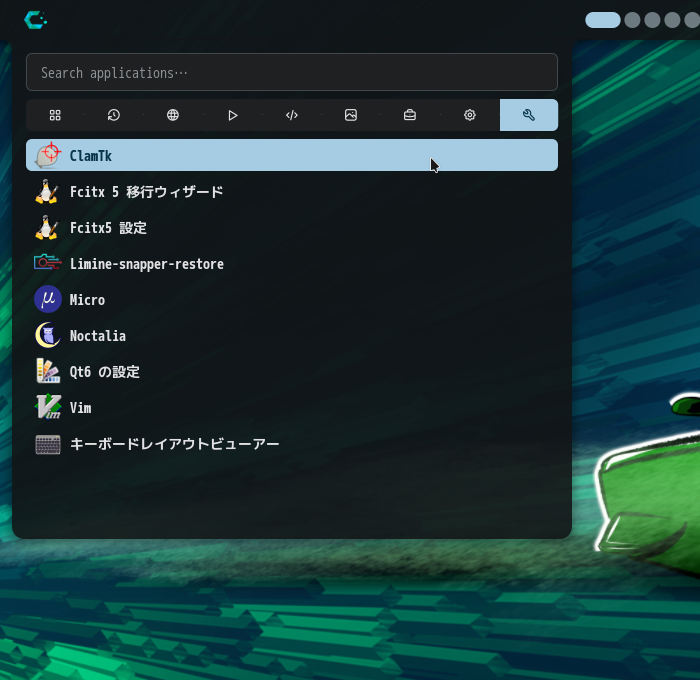Click the keyboard layout viewer icon

tap(48, 445)
